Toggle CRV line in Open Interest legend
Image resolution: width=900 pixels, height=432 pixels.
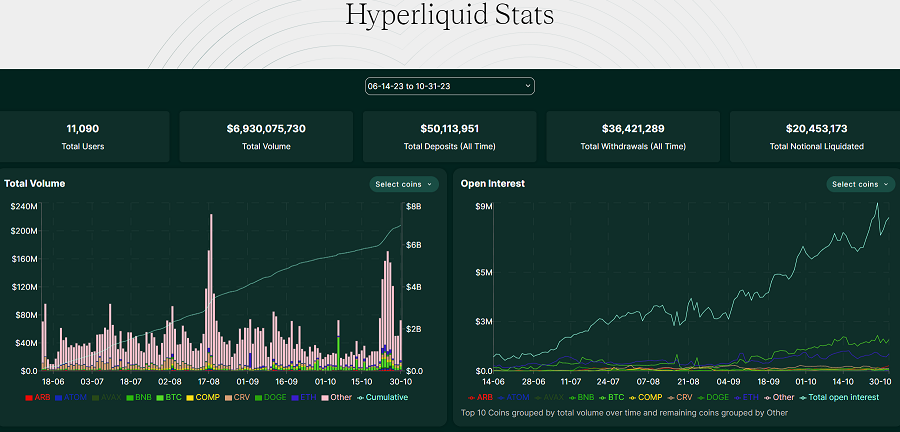pyautogui.click(x=679, y=397)
